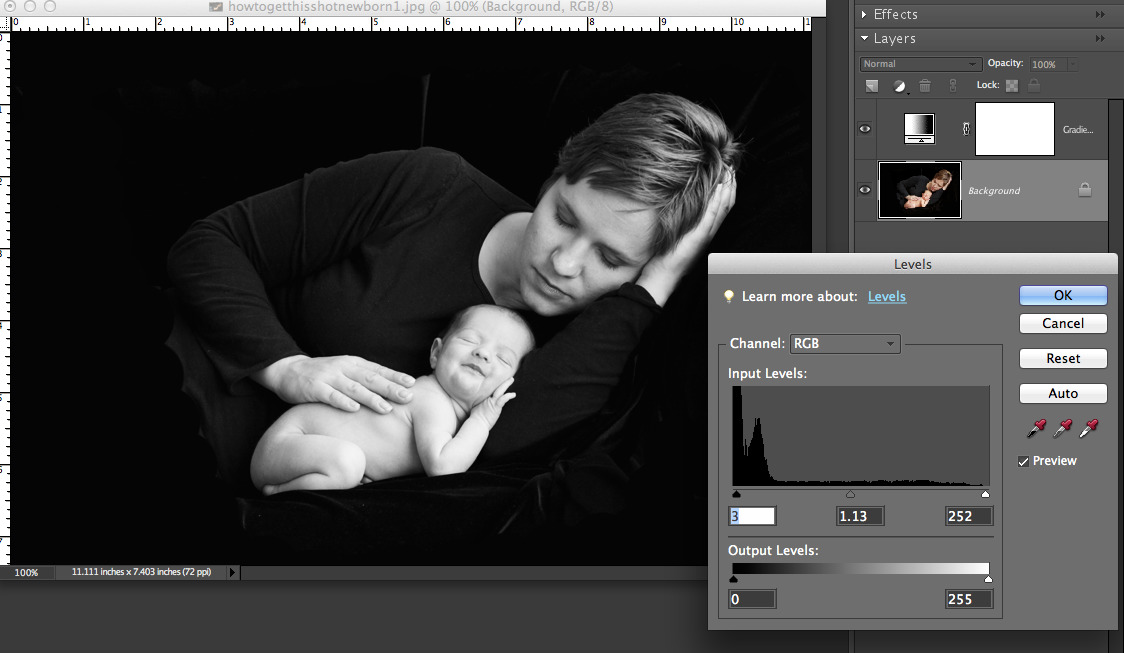
Task: Open the image size menu in status bar
Action: pyautogui.click(x=232, y=572)
